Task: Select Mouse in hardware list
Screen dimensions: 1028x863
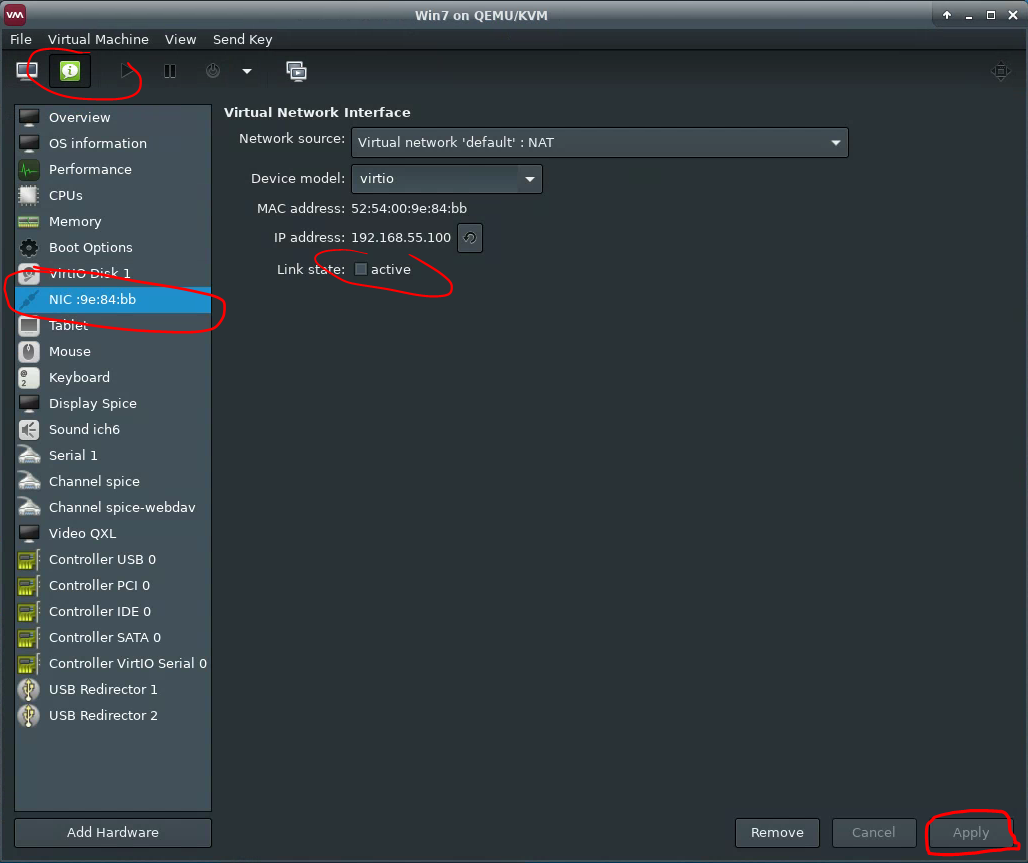Action: (x=113, y=351)
